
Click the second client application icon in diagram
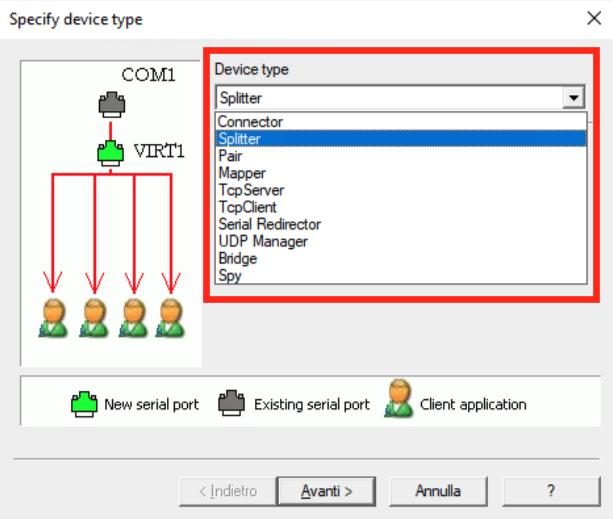click(93, 315)
